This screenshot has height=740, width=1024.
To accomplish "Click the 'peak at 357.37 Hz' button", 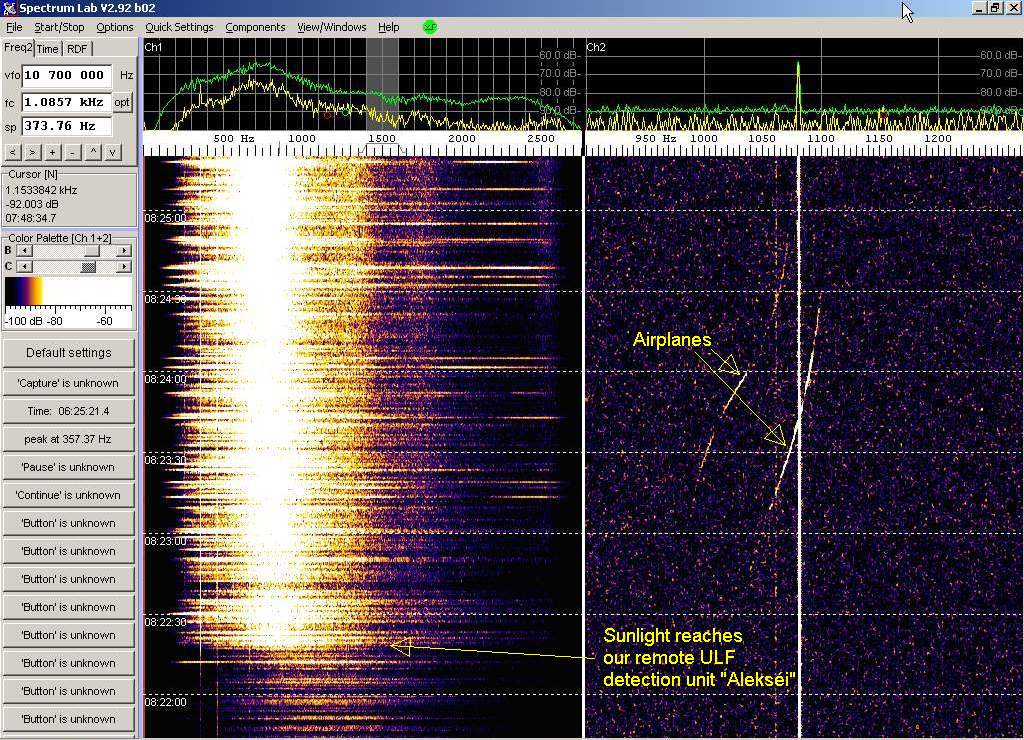I will (68, 439).
